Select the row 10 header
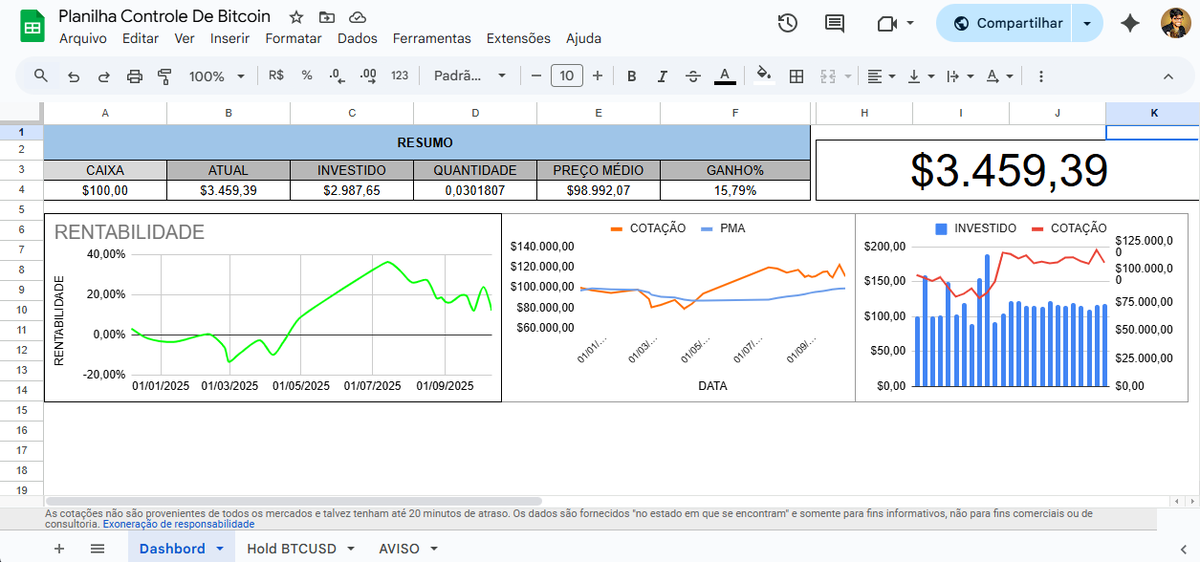The height and width of the screenshot is (562, 1200). (21, 310)
